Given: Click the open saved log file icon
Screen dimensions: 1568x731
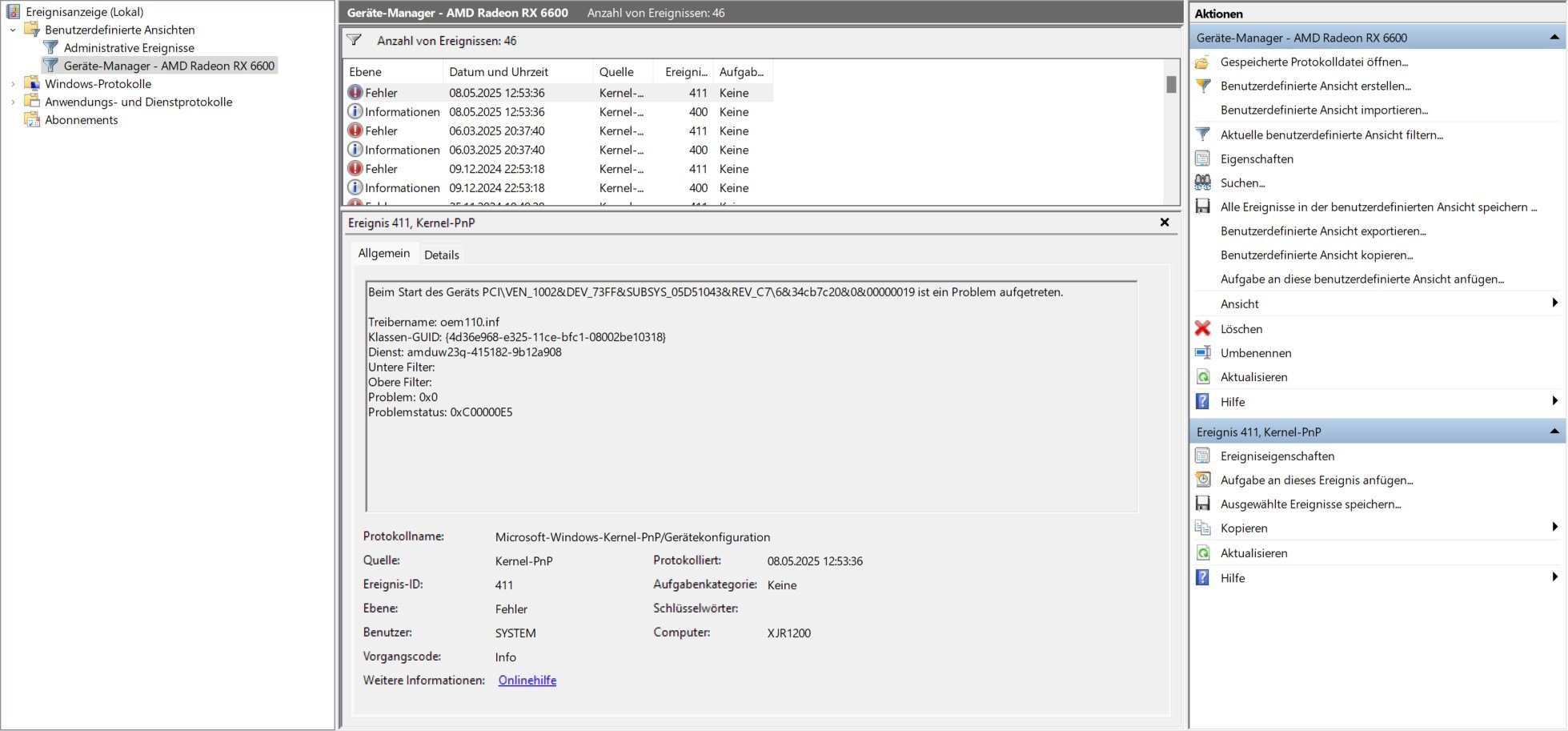Looking at the screenshot, I should (1202, 62).
